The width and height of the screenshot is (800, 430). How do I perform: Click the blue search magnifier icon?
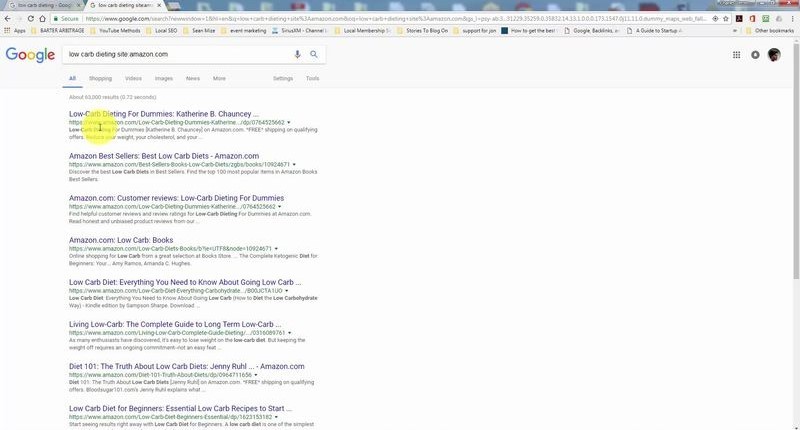[314, 55]
